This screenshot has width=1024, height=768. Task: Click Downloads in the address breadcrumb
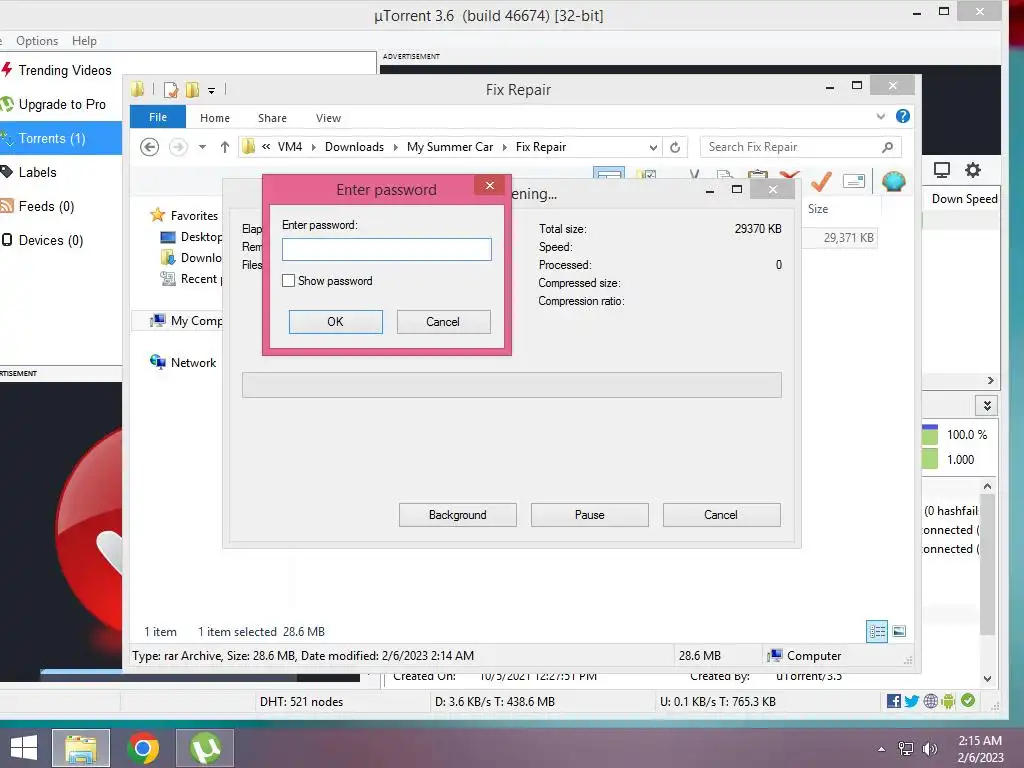point(354,147)
